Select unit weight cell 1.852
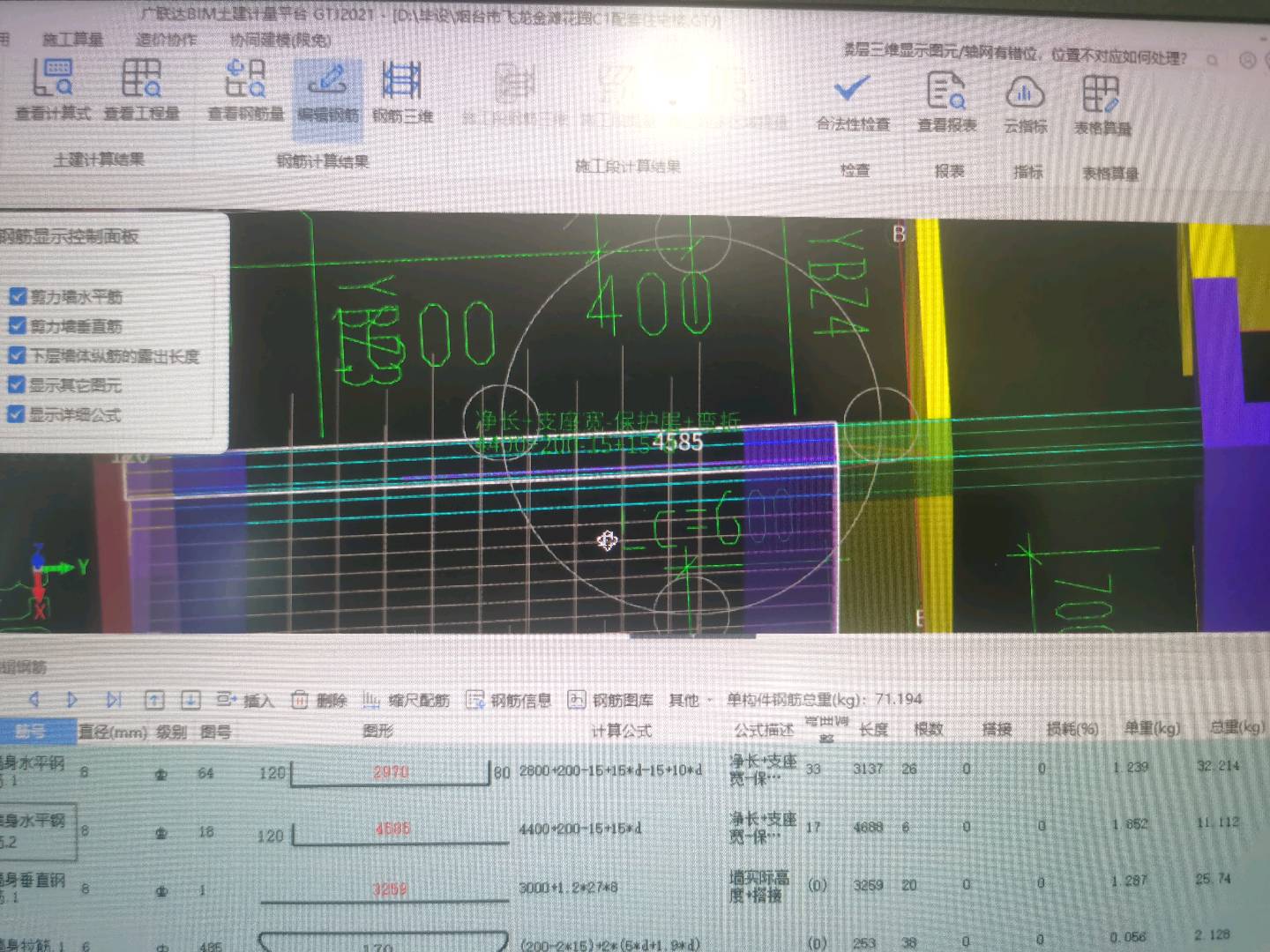This screenshot has height=952, width=1270. (x=1130, y=823)
